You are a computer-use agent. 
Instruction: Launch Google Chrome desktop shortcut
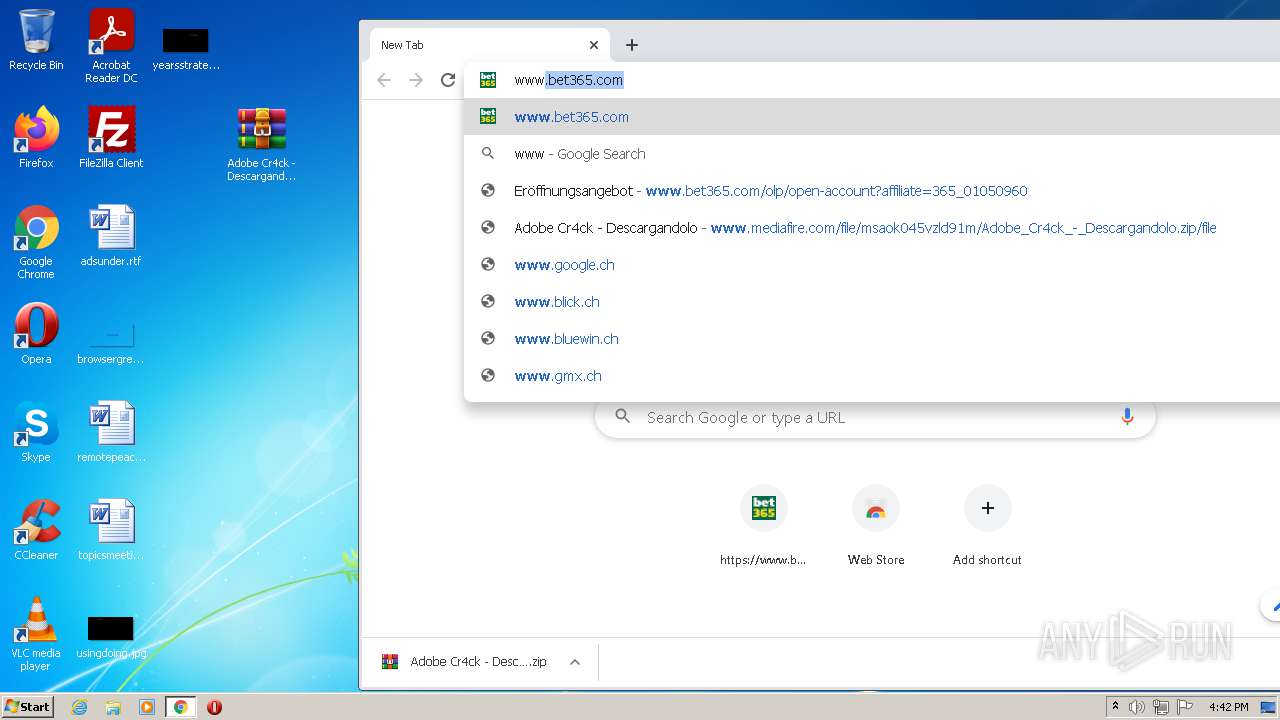coord(36,242)
